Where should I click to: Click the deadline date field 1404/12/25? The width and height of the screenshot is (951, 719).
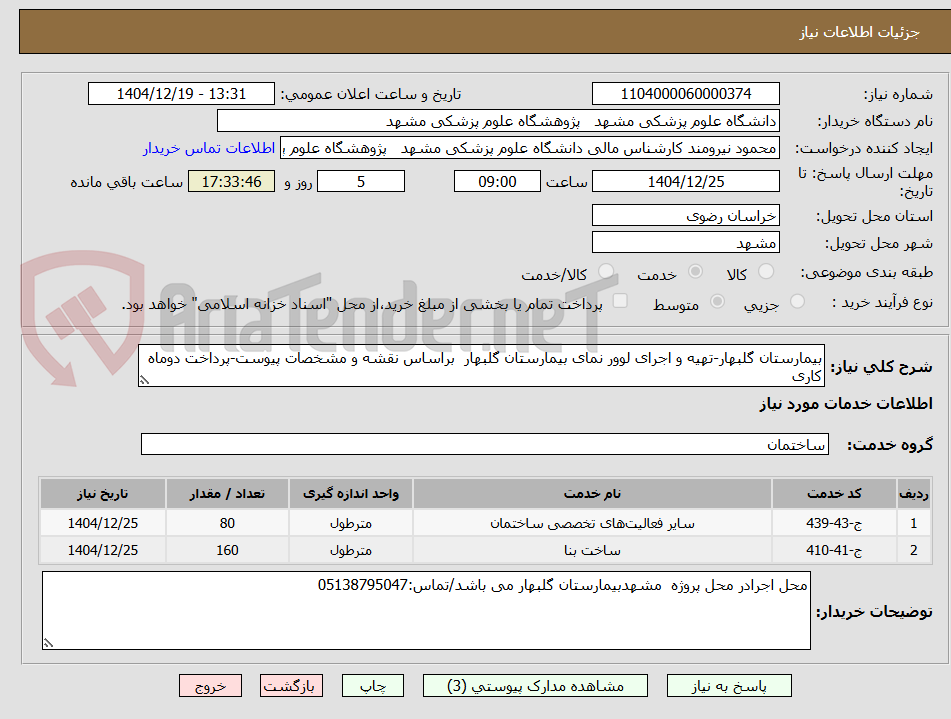pyautogui.click(x=685, y=181)
